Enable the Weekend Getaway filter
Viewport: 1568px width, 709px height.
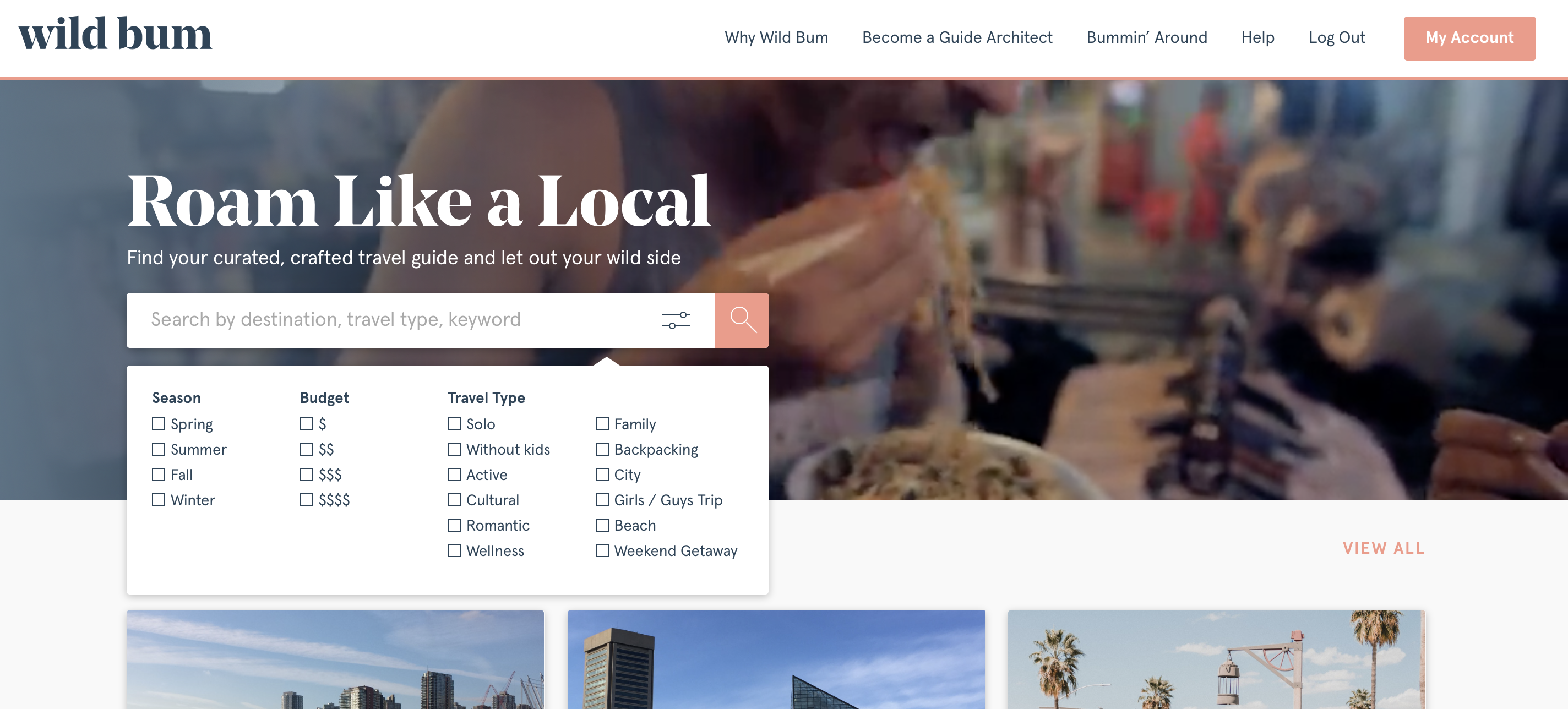click(602, 550)
